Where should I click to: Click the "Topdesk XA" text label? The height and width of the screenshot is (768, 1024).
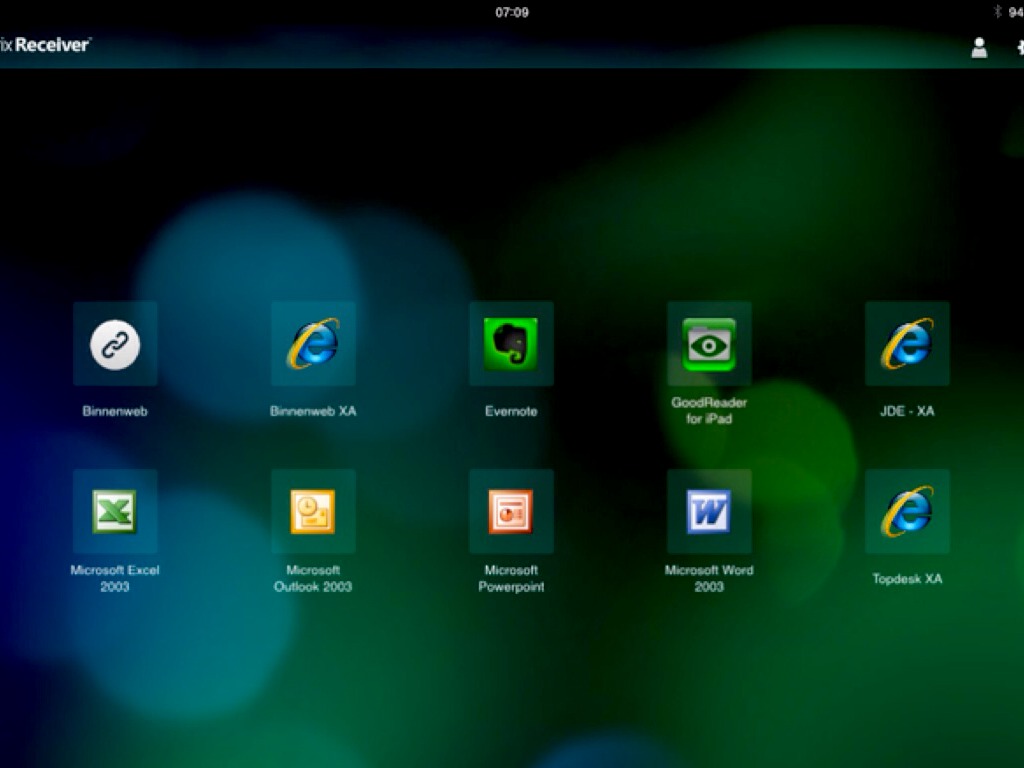(907, 579)
